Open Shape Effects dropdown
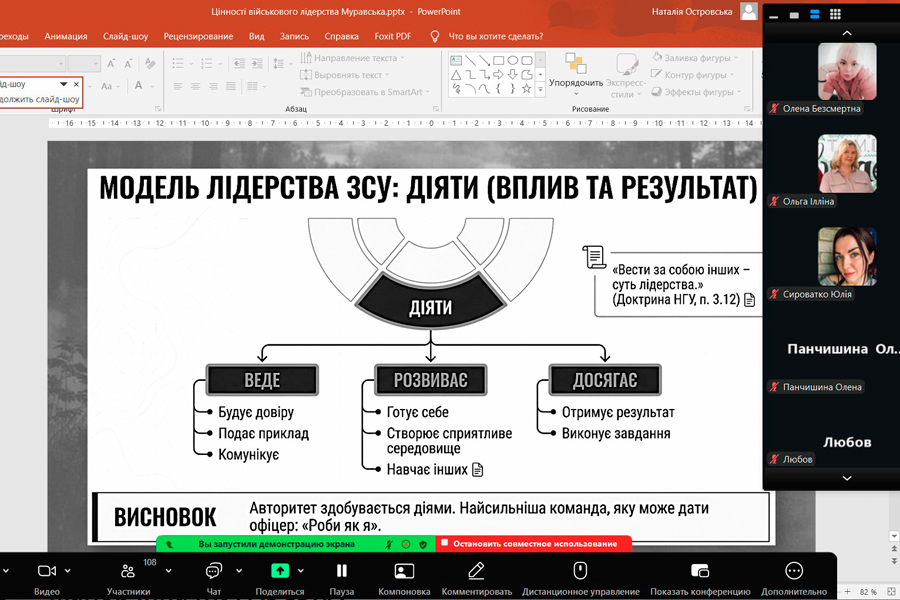The image size is (900, 600). [696, 92]
